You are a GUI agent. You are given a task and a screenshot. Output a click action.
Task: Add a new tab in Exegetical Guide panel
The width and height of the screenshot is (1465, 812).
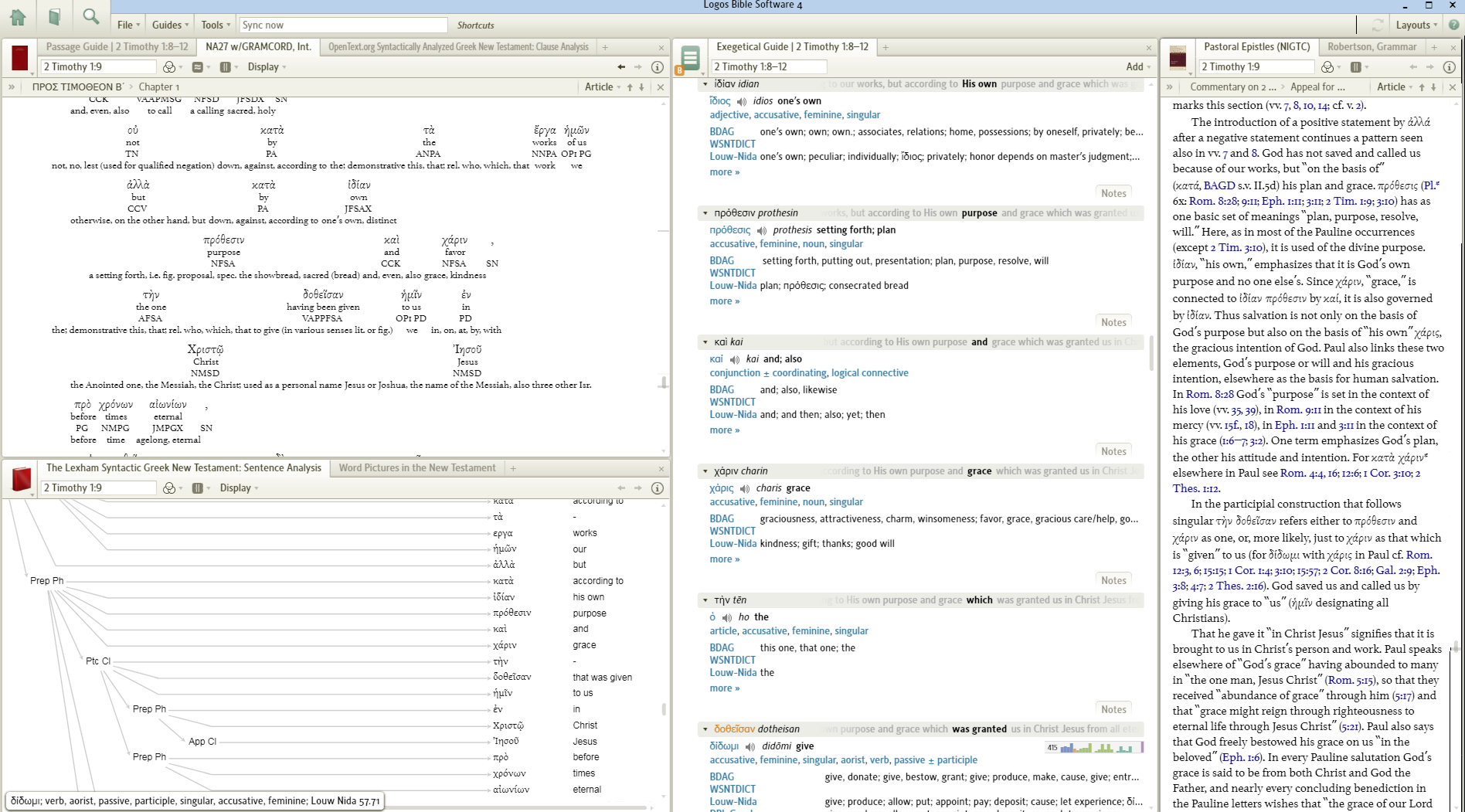coord(885,48)
